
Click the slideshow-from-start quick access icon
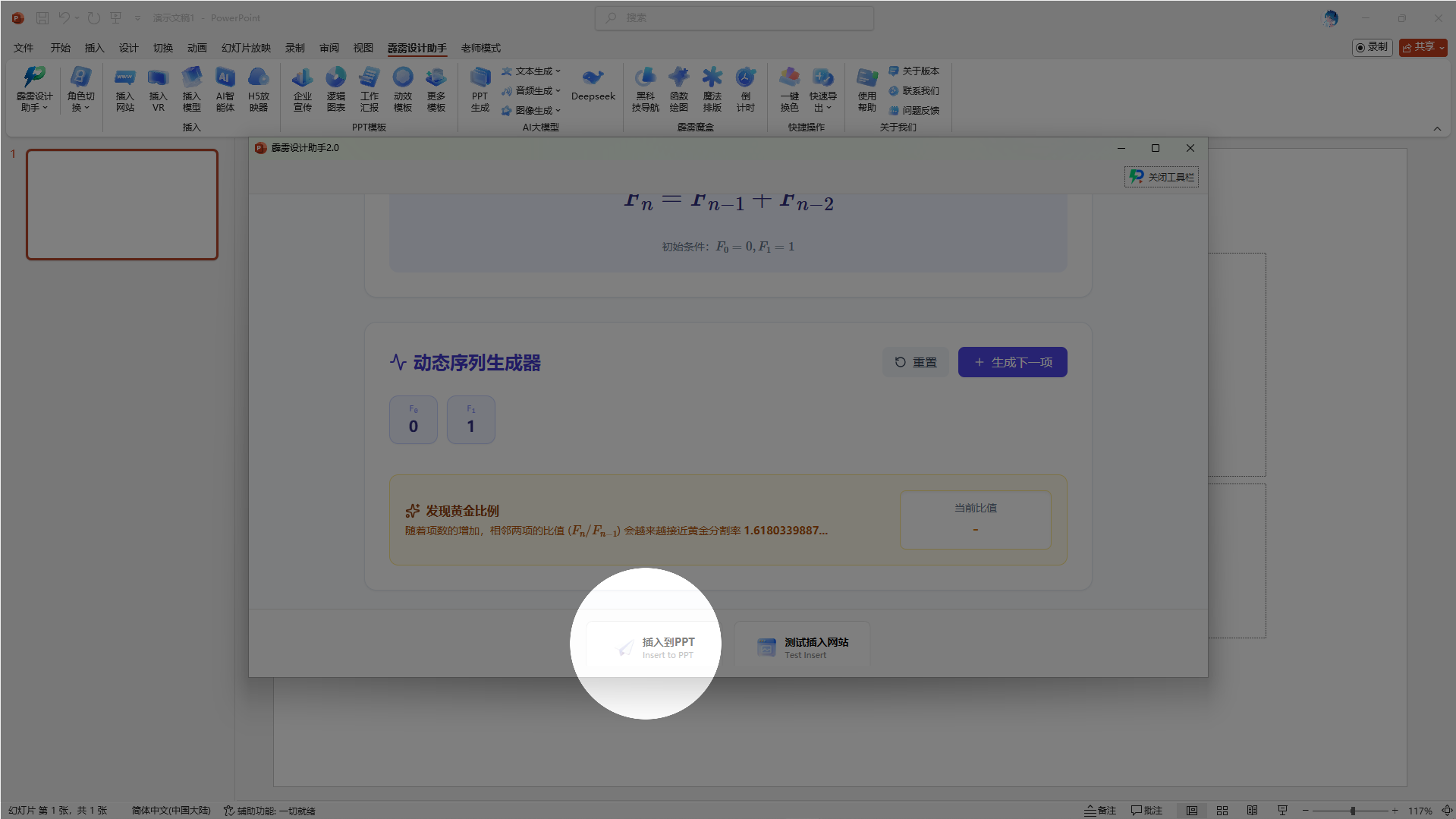point(115,17)
